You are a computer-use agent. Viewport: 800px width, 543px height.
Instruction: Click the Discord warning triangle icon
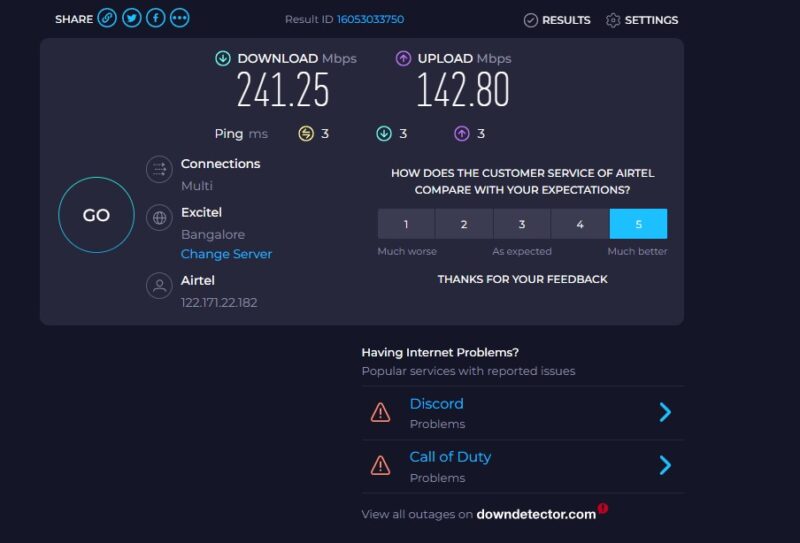click(x=380, y=412)
